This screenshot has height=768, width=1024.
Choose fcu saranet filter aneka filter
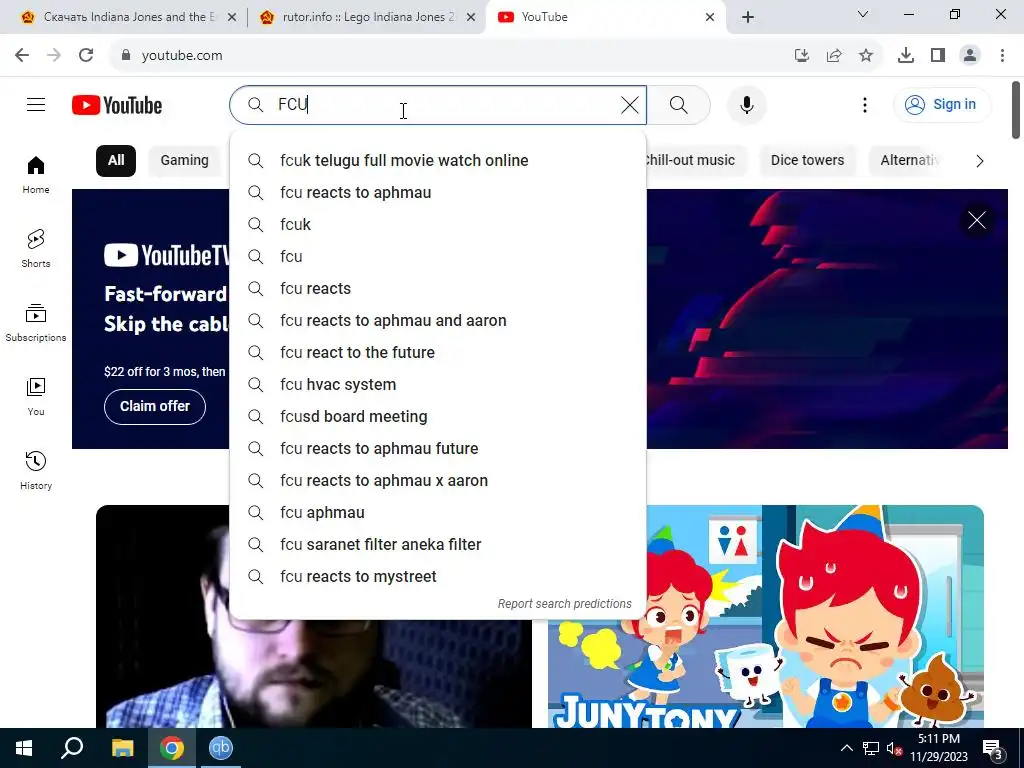[x=438, y=545]
